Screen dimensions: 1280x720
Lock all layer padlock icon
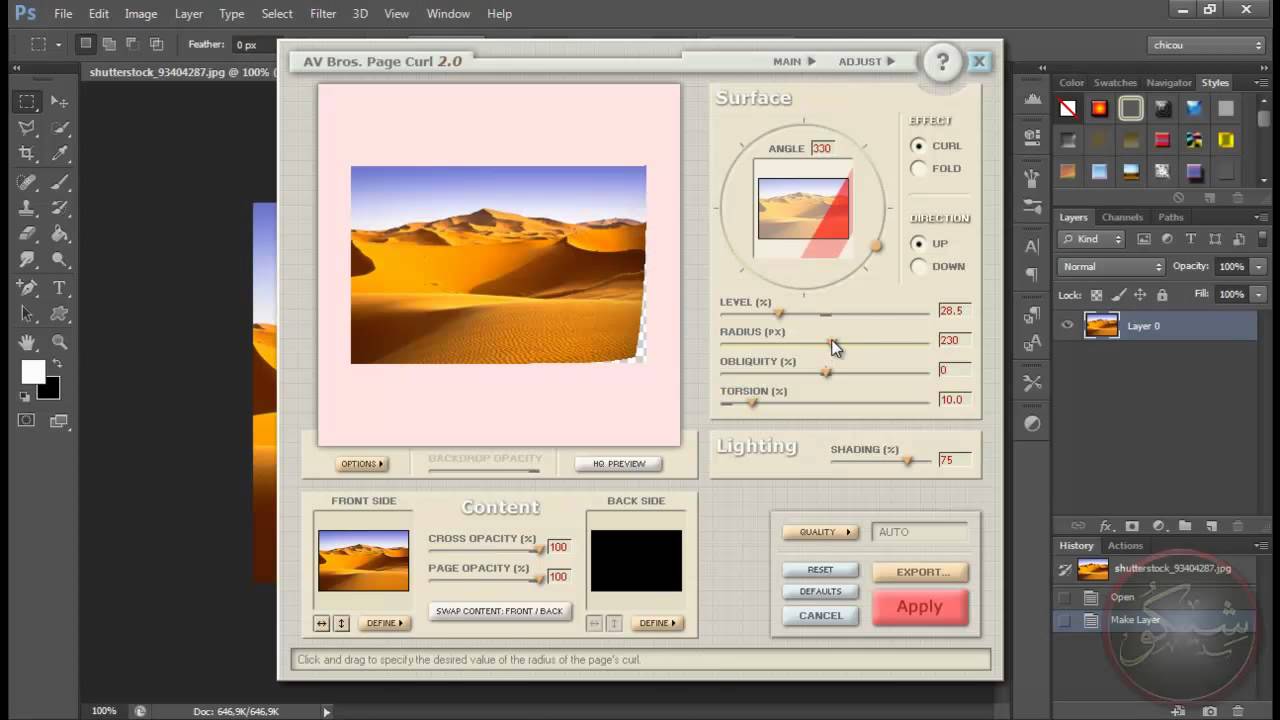point(1162,295)
